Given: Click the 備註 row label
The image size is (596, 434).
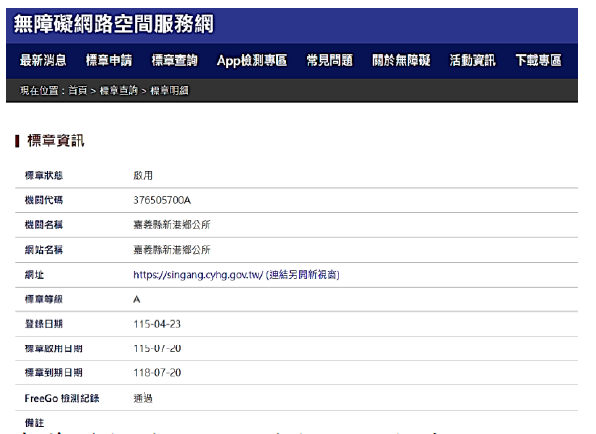Looking at the screenshot, I should tap(34, 423).
